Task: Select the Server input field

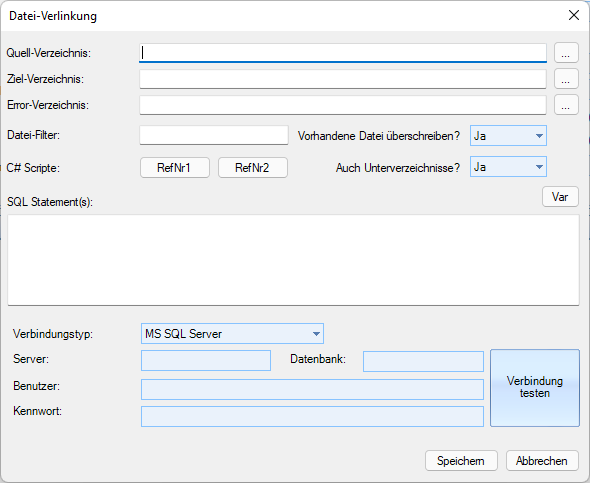Action: coord(206,360)
